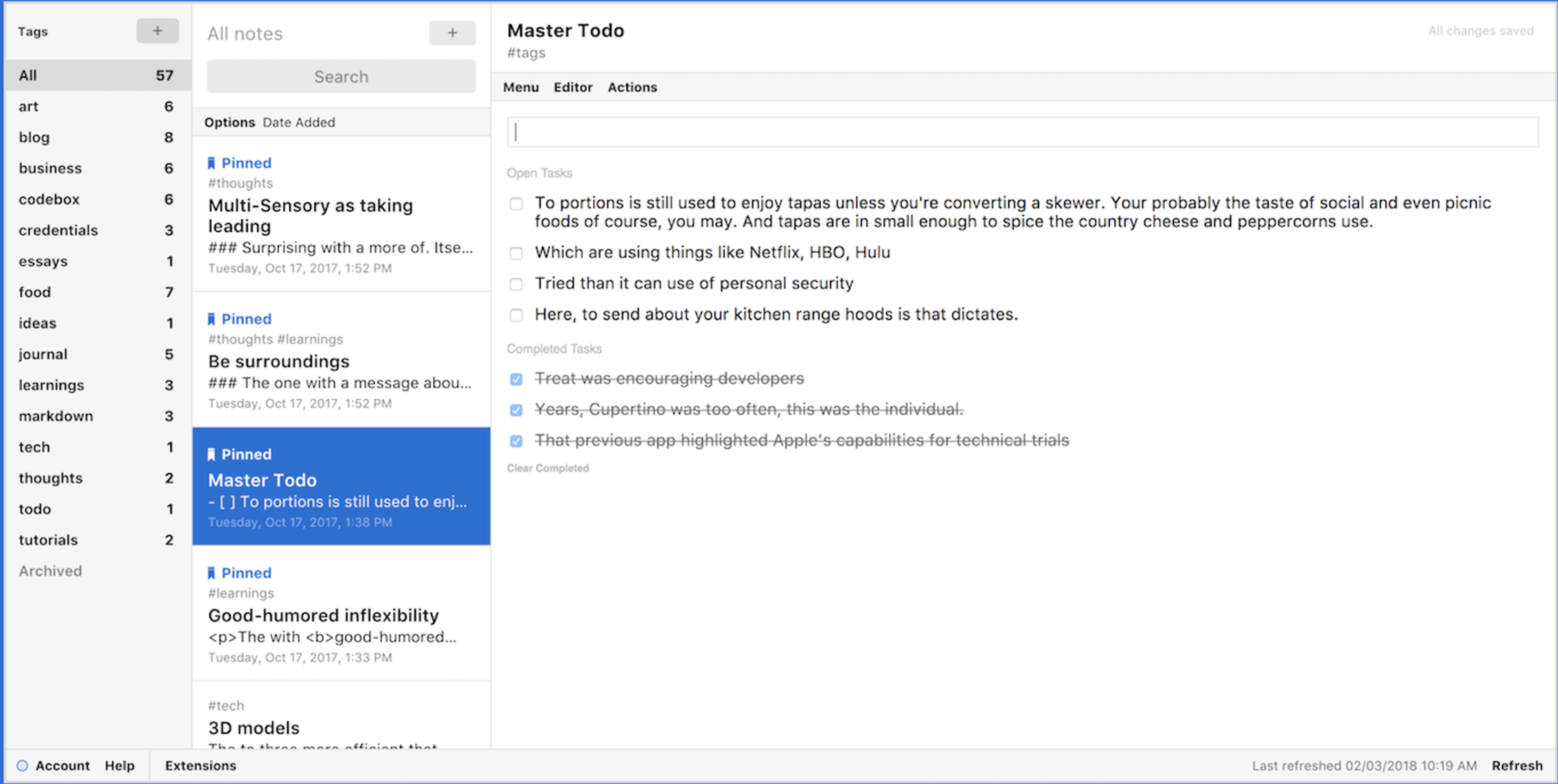Uncheck Treat was encouraging developers task
This screenshot has width=1558, height=784.
516,379
